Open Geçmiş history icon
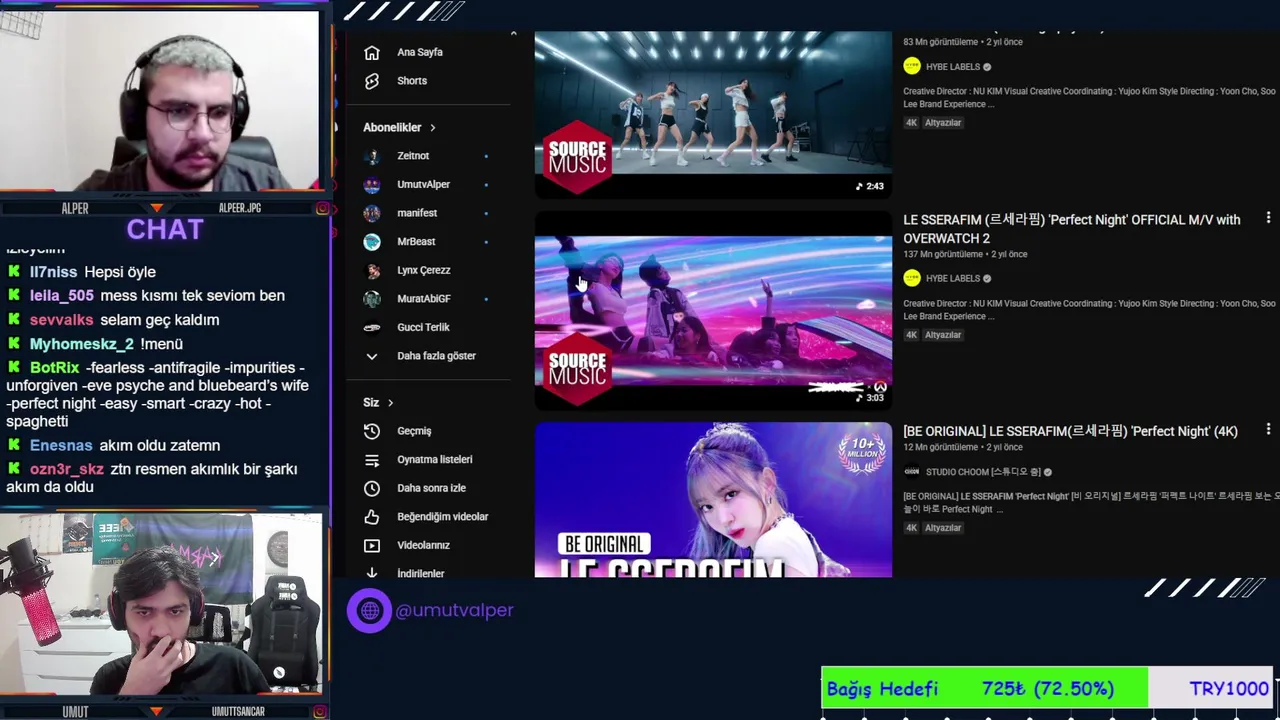The image size is (1280, 720). pos(372,431)
